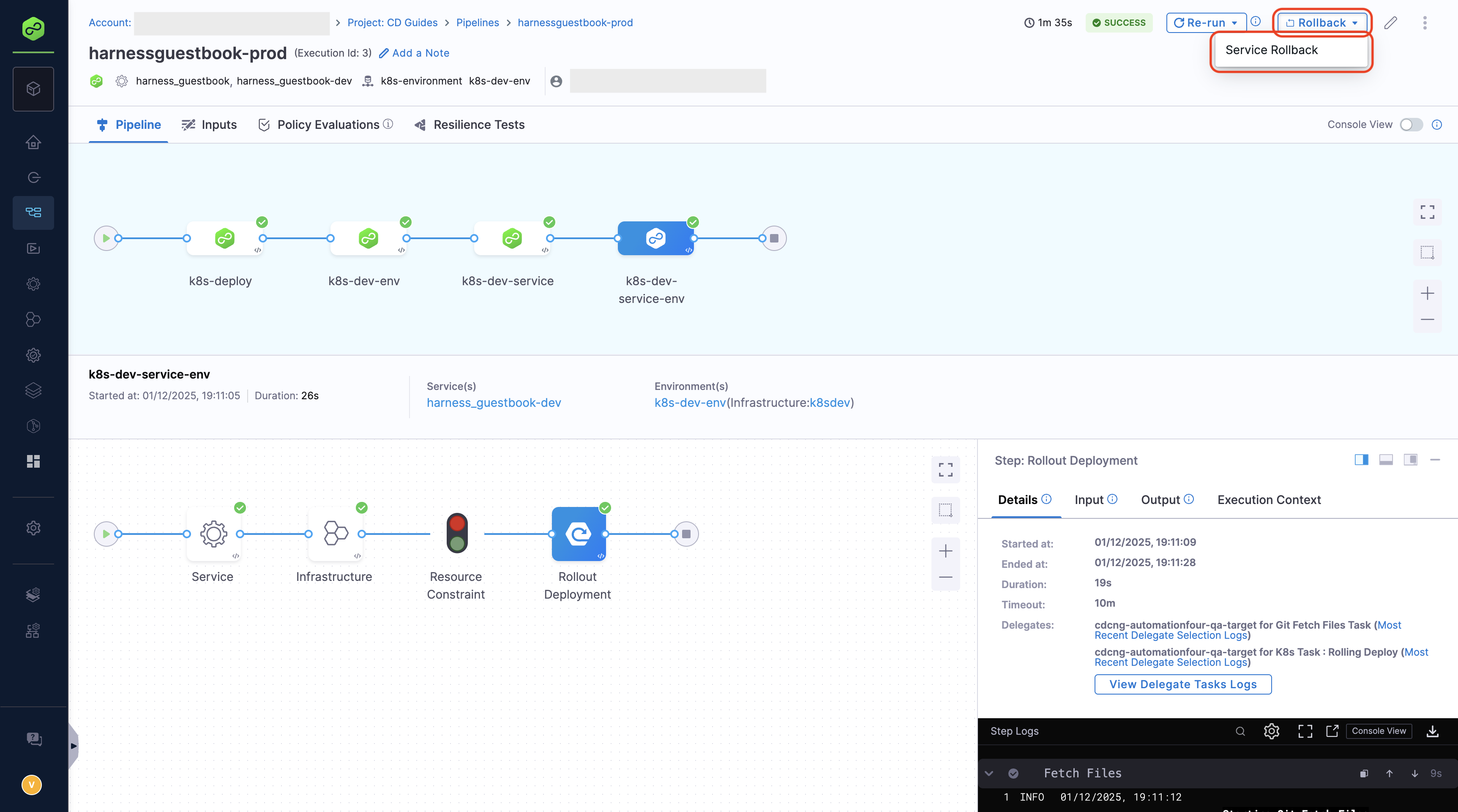This screenshot has height=812, width=1458.
Task: Open step logs settings gear
Action: click(x=1271, y=731)
